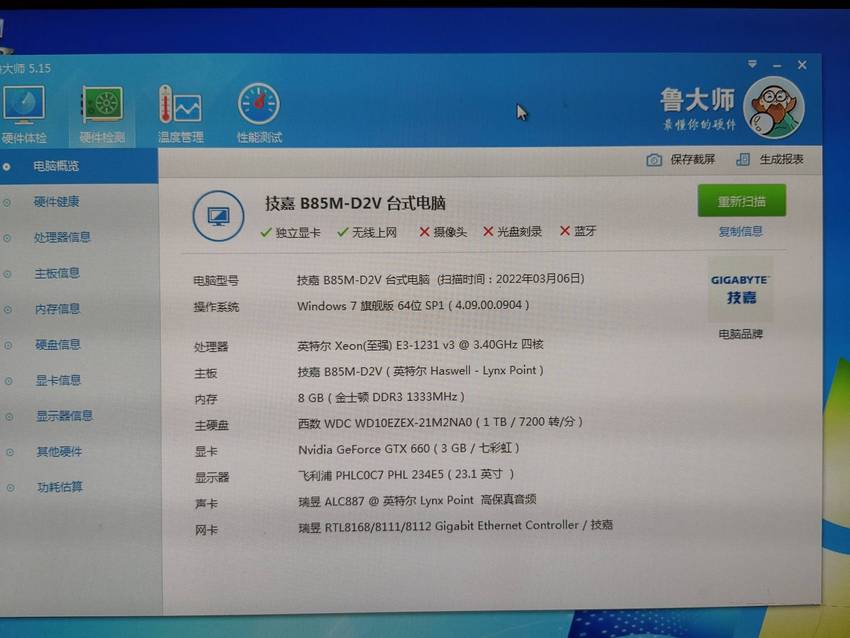Click the 保存截屏 text label
This screenshot has height=638, width=850.
693,159
